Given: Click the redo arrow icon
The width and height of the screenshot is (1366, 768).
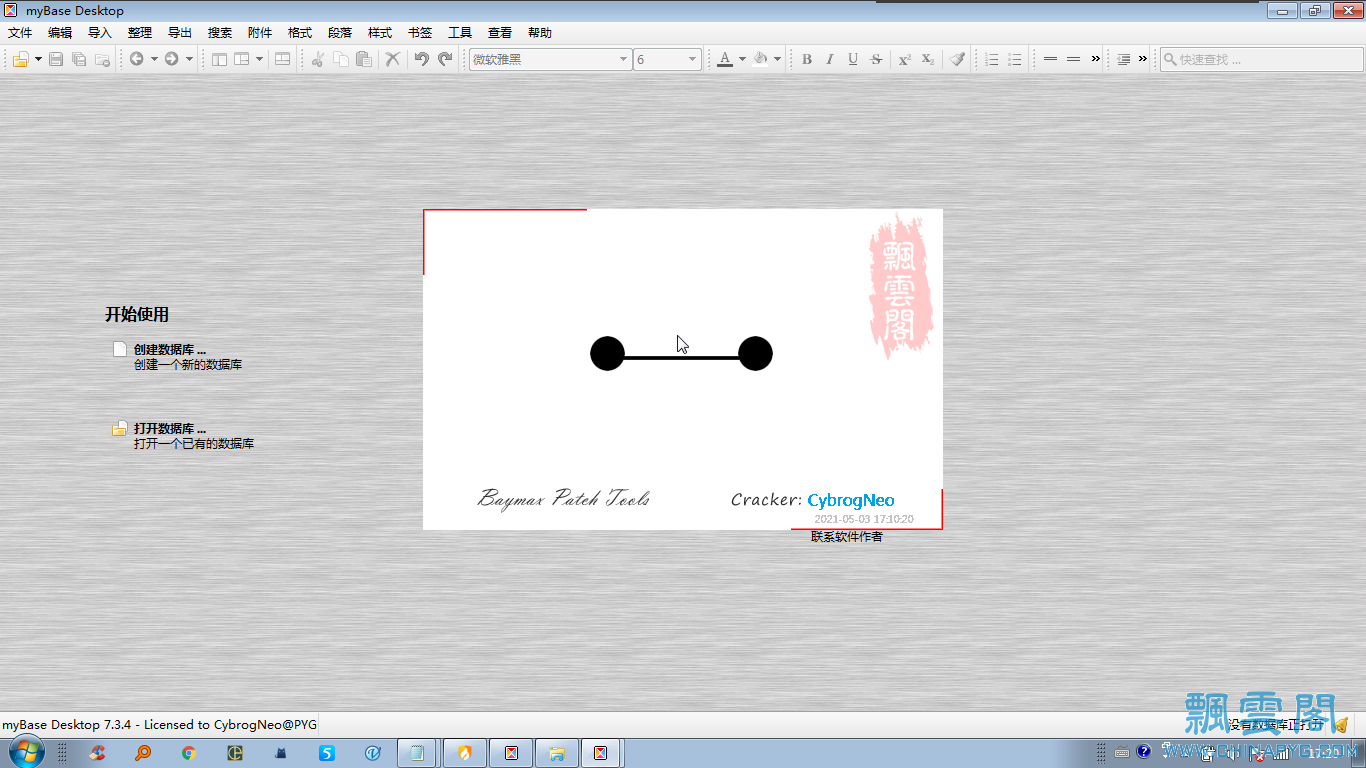Looking at the screenshot, I should click(445, 59).
